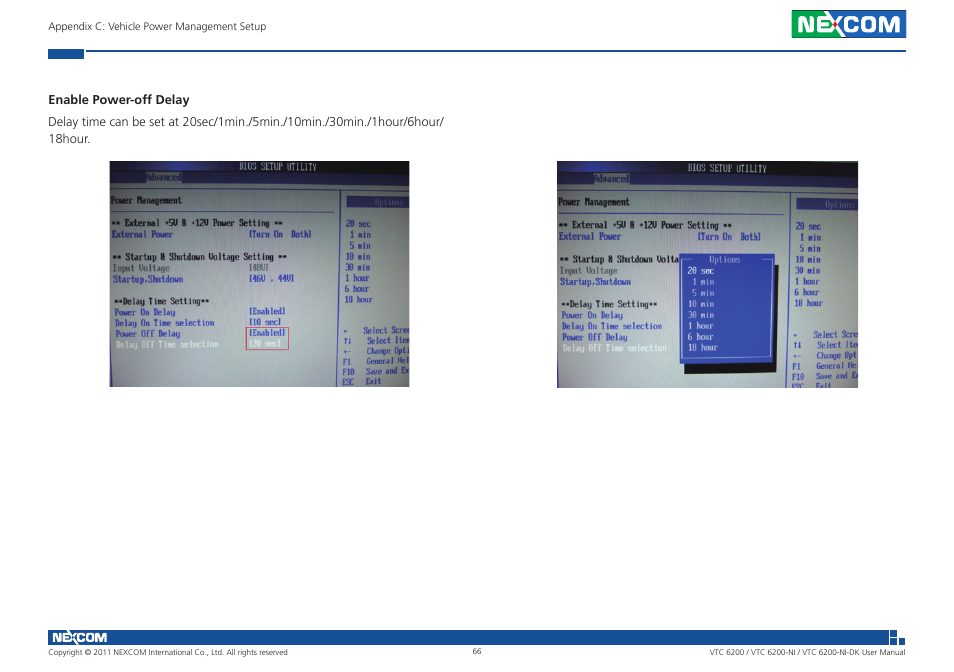954x672 pixels.
Task: Click "18 hour" in left BIOS help panel
Action: tap(359, 300)
